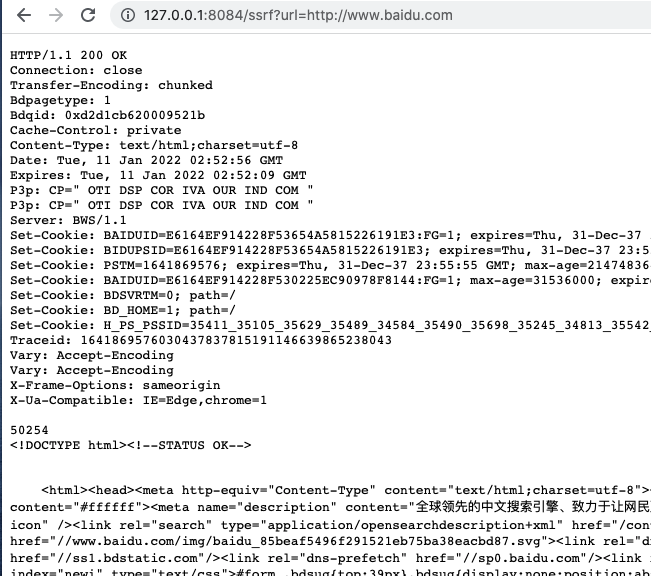The image size is (651, 576).
Task: Click the '<!DOCTYPE html>' STATUS OK line
Action: pos(131,445)
